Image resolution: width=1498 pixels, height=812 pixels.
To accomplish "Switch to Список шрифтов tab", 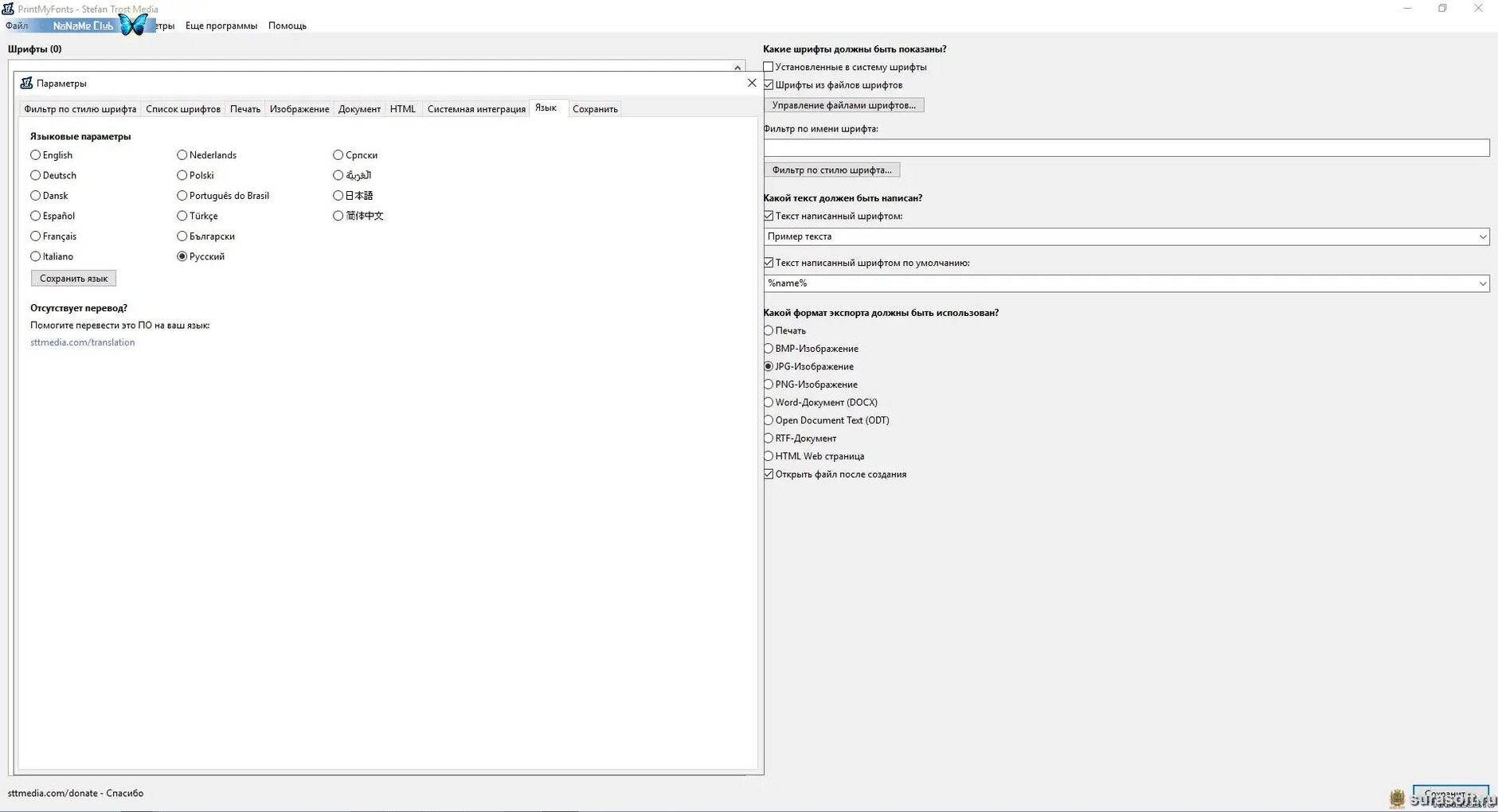I will pyautogui.click(x=183, y=109).
